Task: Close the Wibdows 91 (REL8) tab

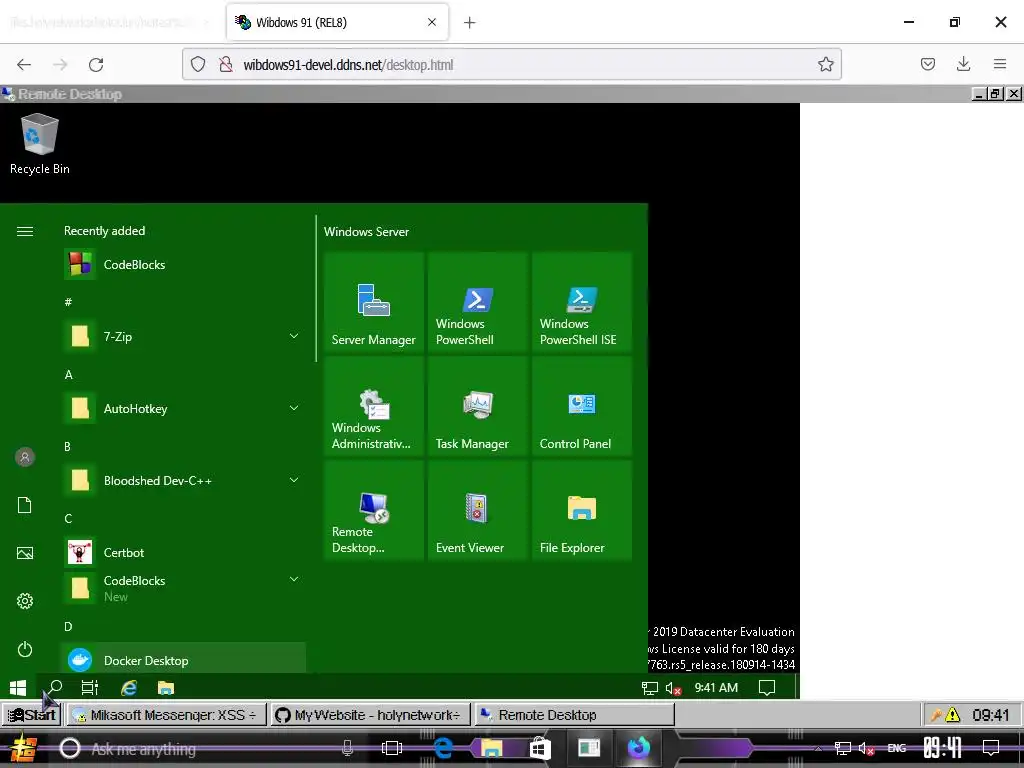Action: 432,22
